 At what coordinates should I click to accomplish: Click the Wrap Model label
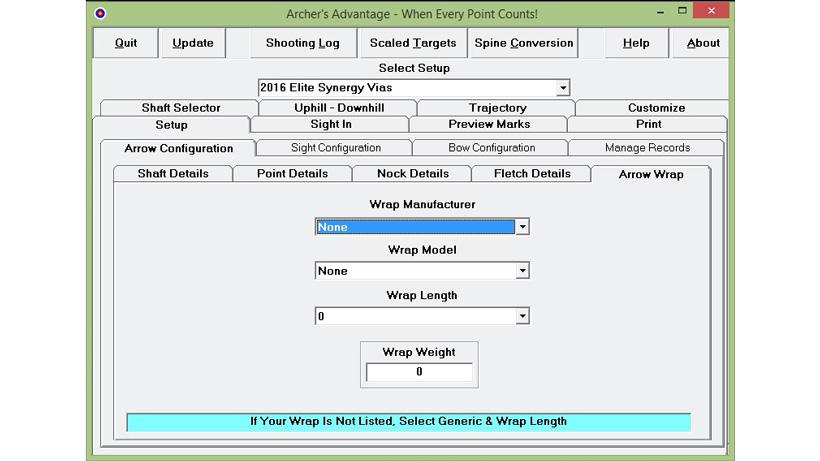pyautogui.click(x=422, y=250)
